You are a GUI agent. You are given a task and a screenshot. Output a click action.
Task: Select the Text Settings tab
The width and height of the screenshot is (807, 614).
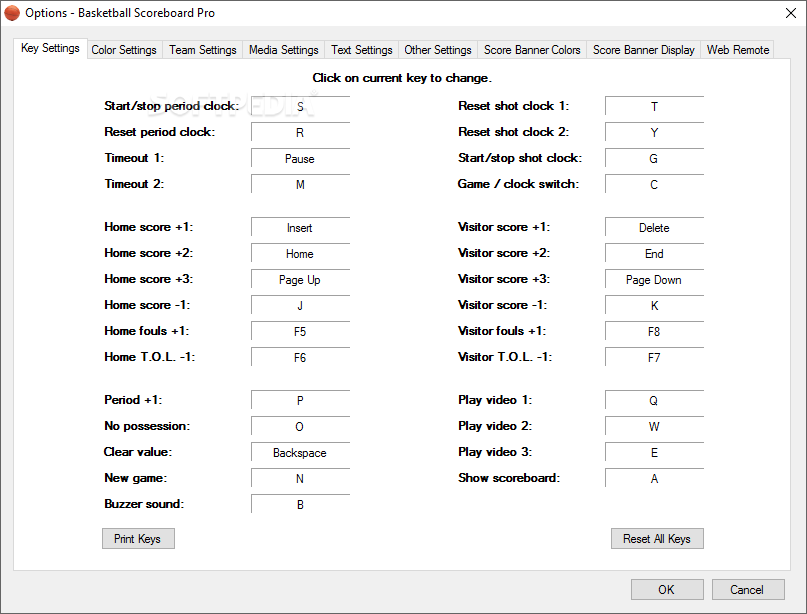(x=361, y=50)
